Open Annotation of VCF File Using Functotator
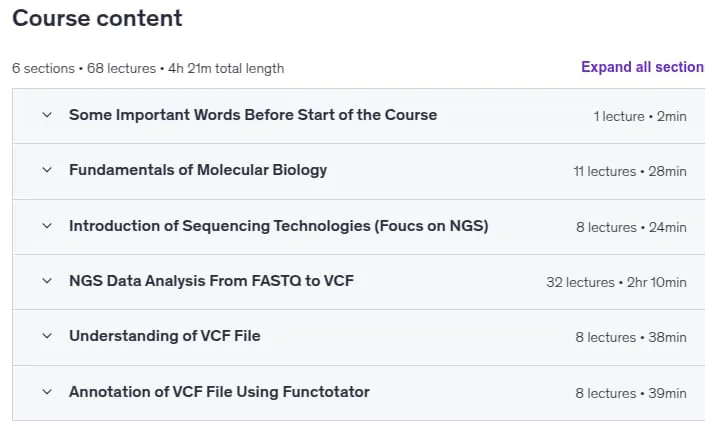Image resolution: width=705 pixels, height=421 pixels. coord(219,392)
